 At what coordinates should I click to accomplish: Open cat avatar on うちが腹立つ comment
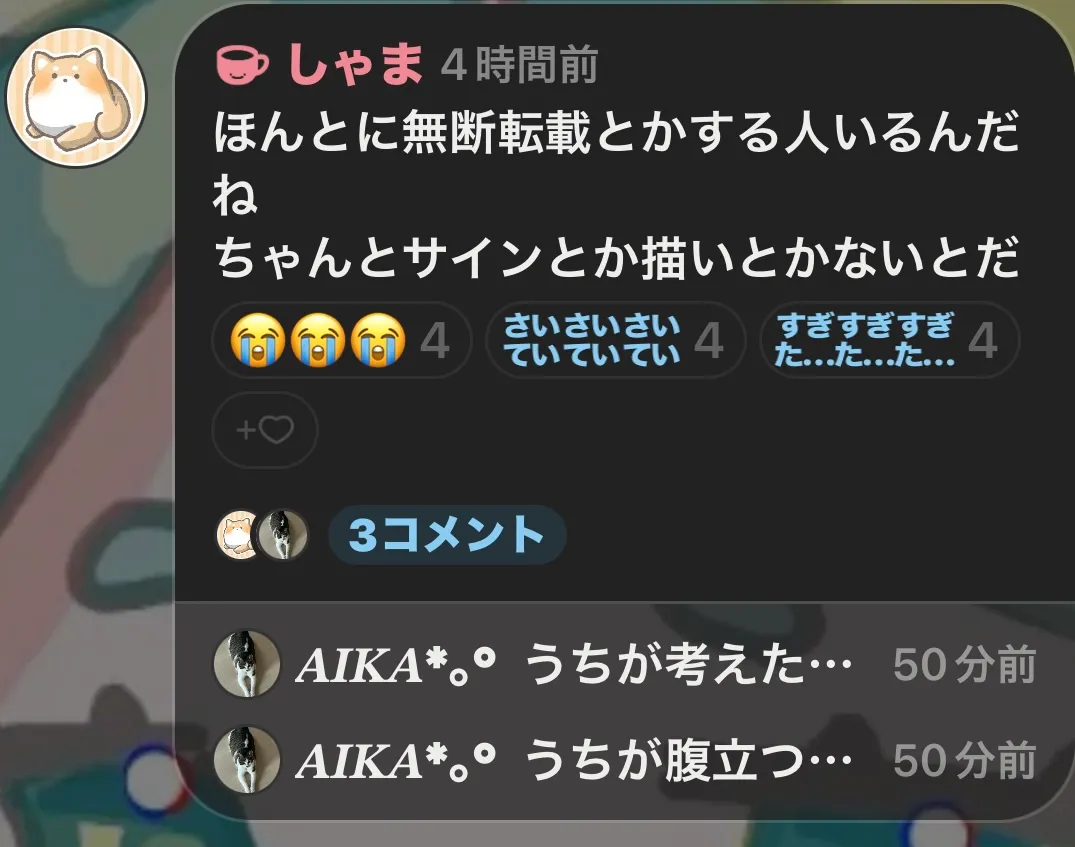[247, 760]
